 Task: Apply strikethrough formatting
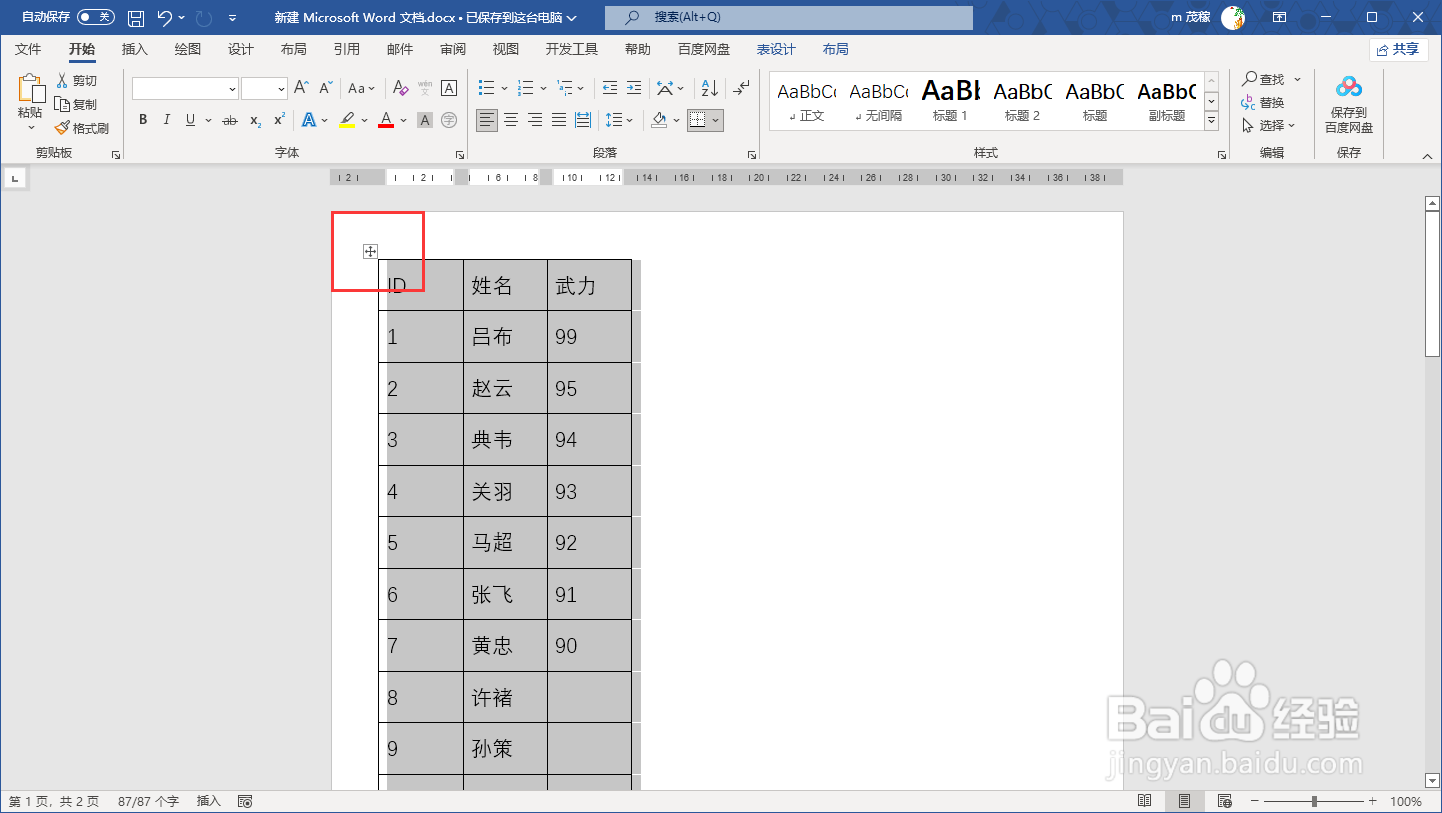[x=231, y=119]
